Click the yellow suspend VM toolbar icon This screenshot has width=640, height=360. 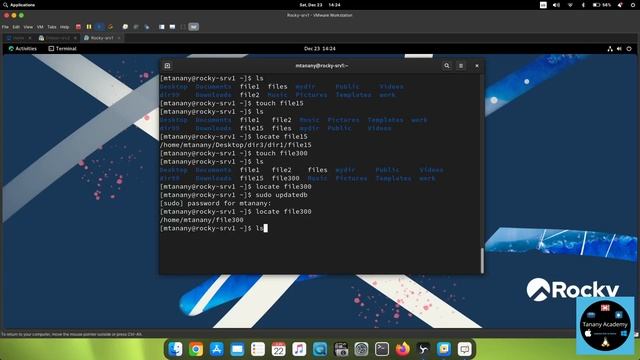click(x=89, y=27)
